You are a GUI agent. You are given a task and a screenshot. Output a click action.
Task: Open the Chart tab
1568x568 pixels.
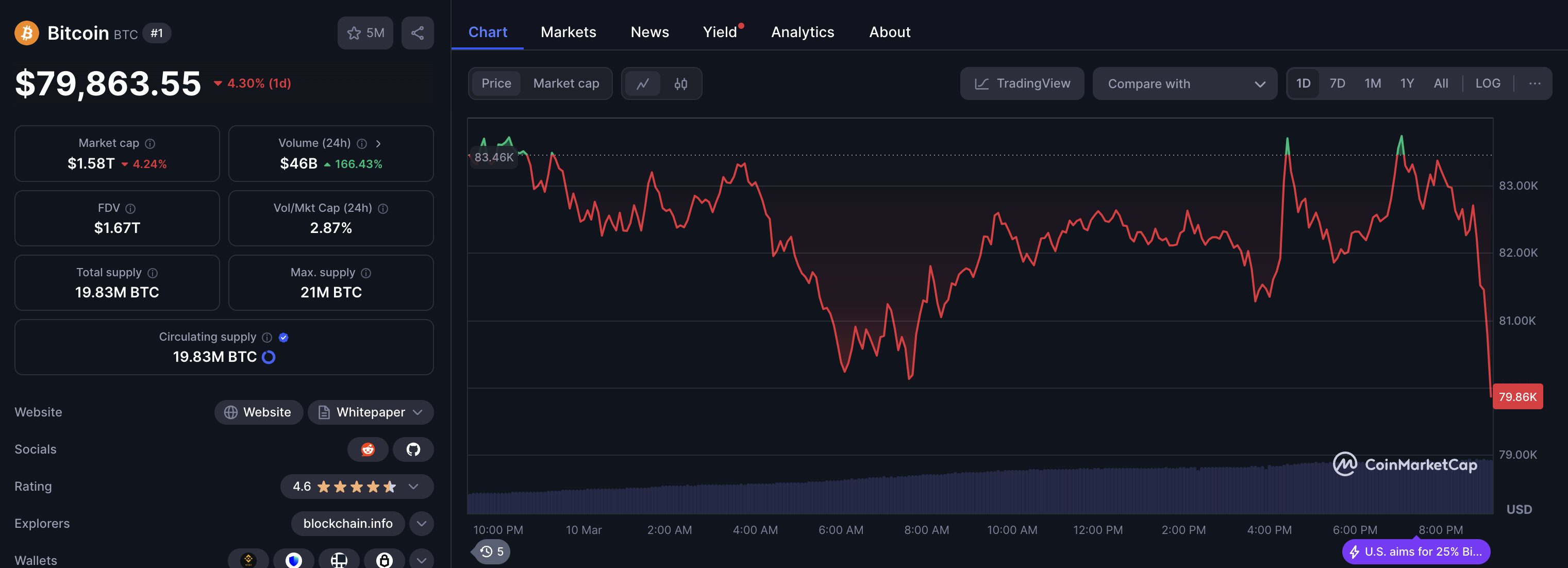tap(488, 32)
